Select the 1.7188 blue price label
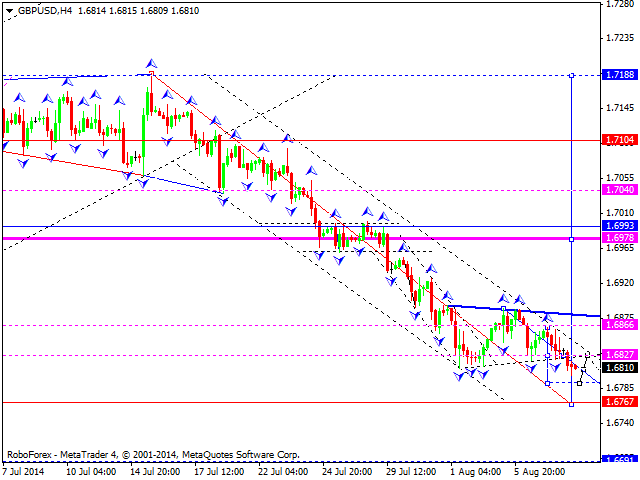640x480 pixels. tap(620, 75)
